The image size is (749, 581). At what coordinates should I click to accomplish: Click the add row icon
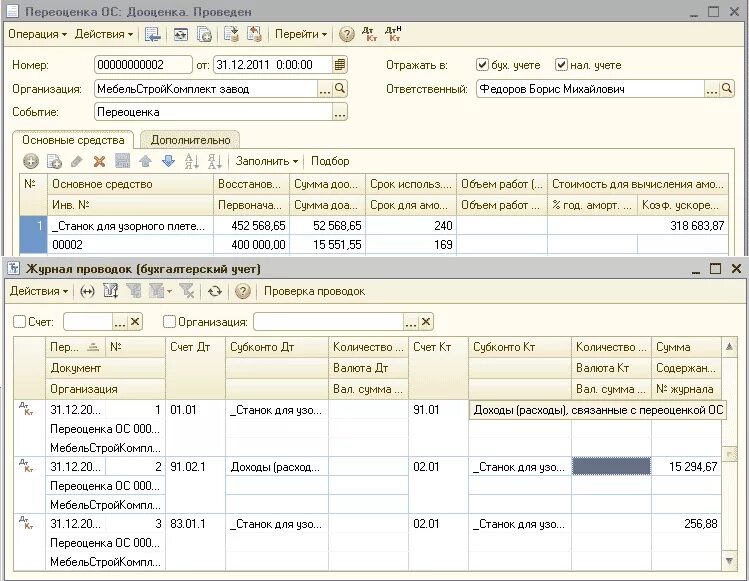pyautogui.click(x=31, y=161)
